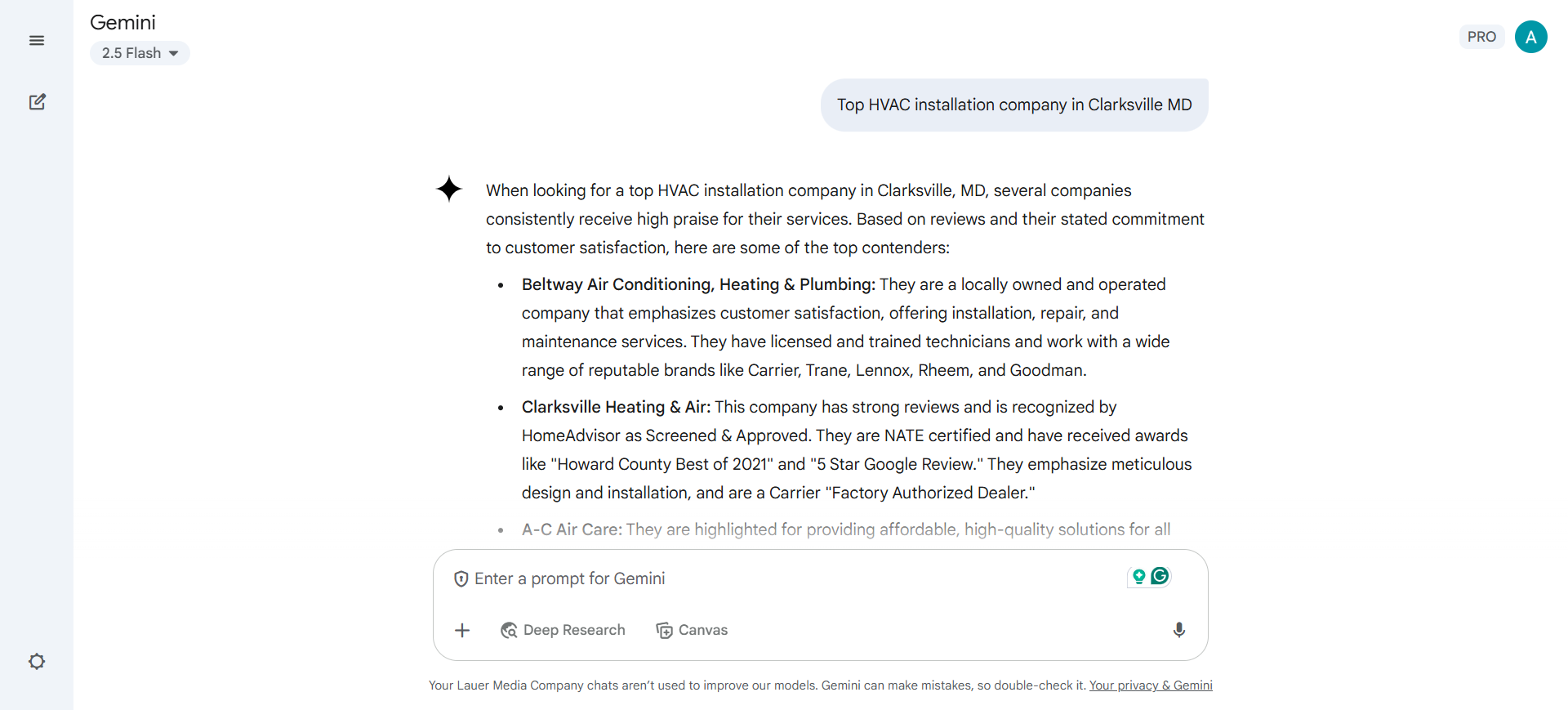The width and height of the screenshot is (1568, 710).
Task: Click the Gemini title text
Action: coord(122,23)
